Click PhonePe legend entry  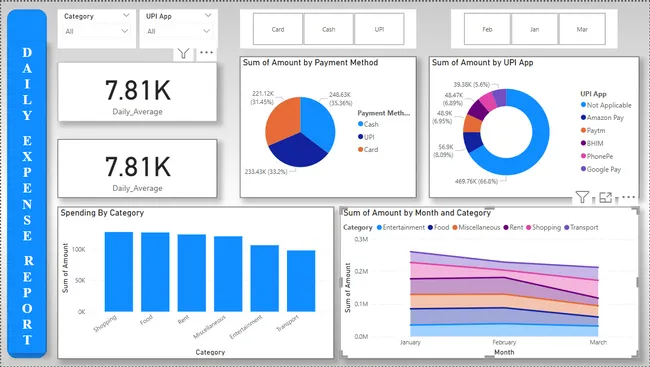[597, 156]
